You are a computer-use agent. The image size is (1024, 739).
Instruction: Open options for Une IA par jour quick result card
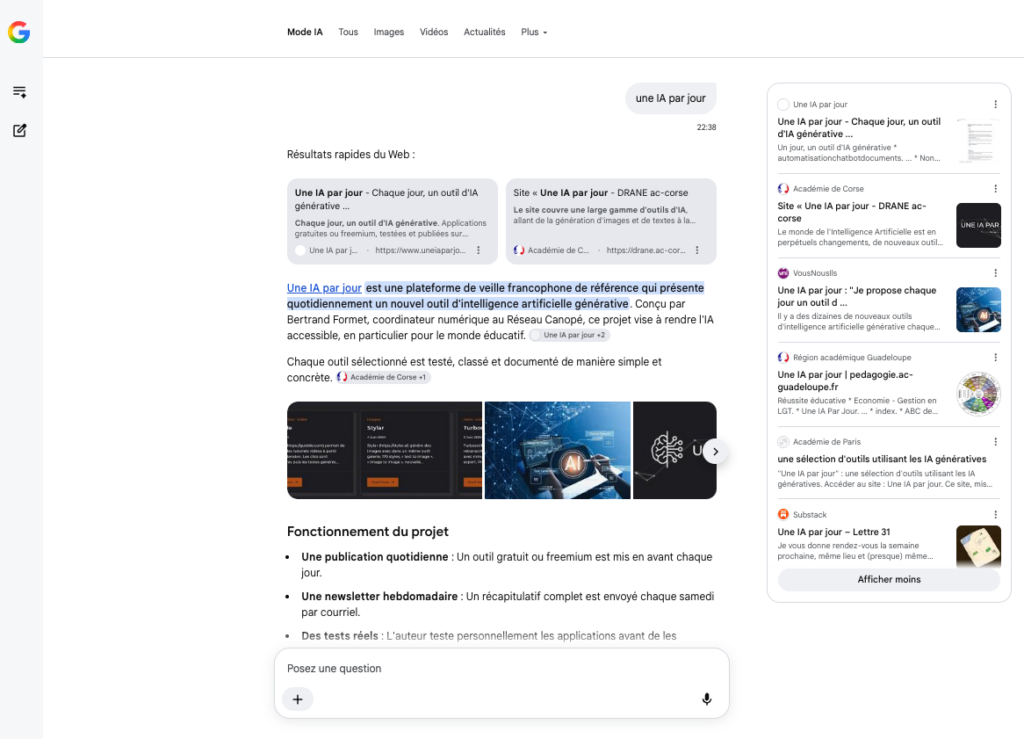click(x=479, y=250)
